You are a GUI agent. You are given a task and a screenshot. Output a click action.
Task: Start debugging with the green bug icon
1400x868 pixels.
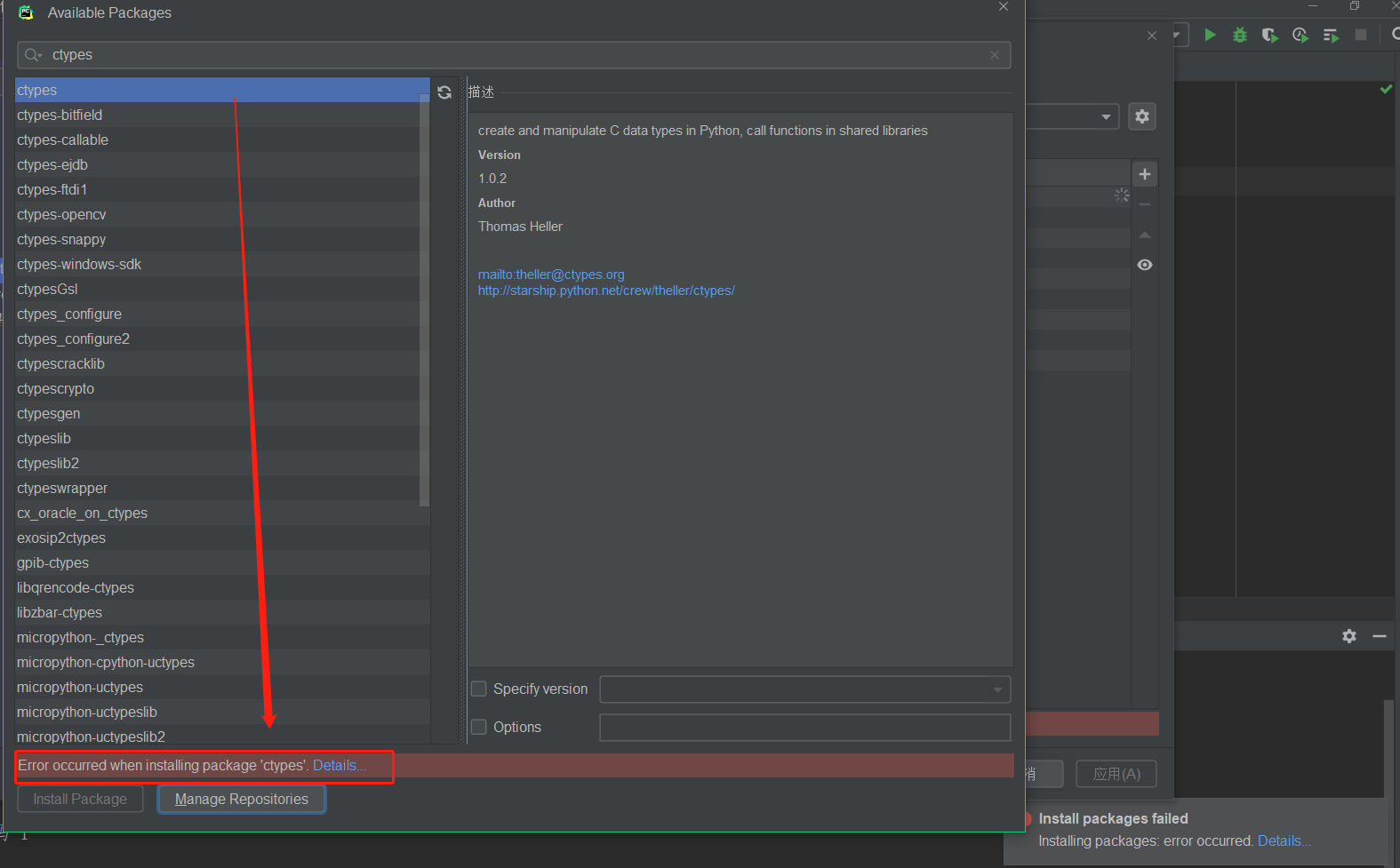point(1240,35)
